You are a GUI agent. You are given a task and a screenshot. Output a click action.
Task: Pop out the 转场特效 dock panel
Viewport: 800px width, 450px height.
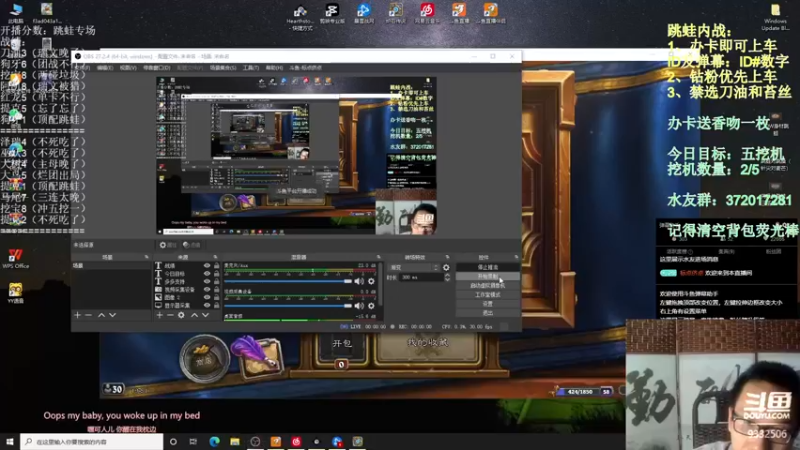[x=447, y=257]
